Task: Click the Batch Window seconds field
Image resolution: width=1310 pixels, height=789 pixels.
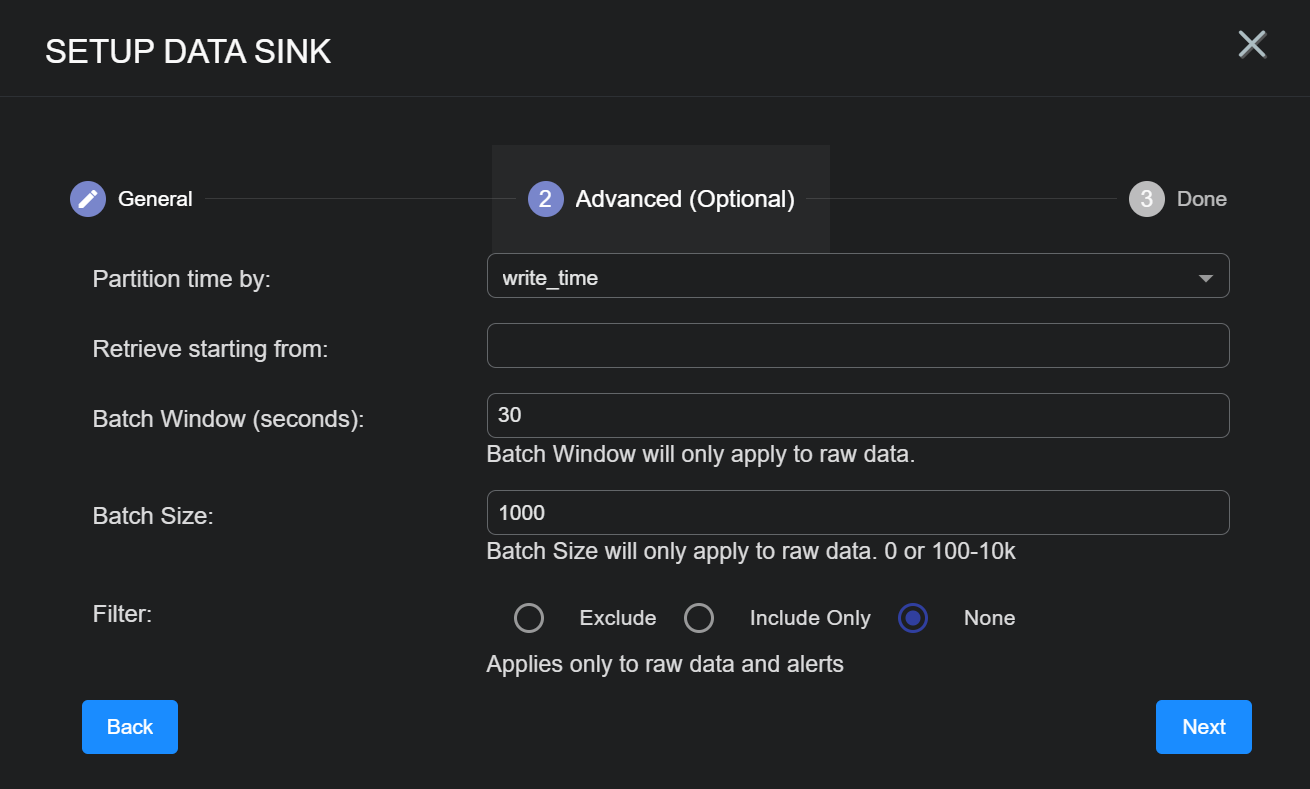Action: pyautogui.click(x=857, y=415)
